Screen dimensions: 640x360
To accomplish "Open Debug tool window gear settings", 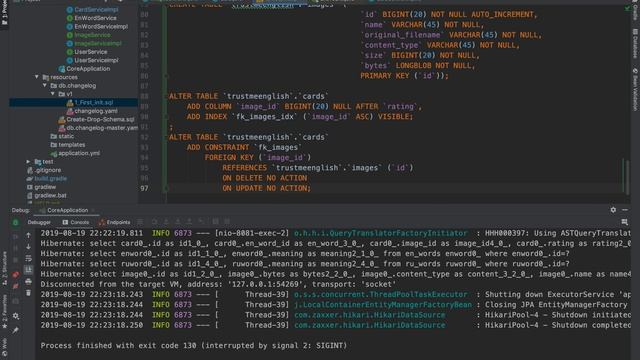I will [x=613, y=210].
